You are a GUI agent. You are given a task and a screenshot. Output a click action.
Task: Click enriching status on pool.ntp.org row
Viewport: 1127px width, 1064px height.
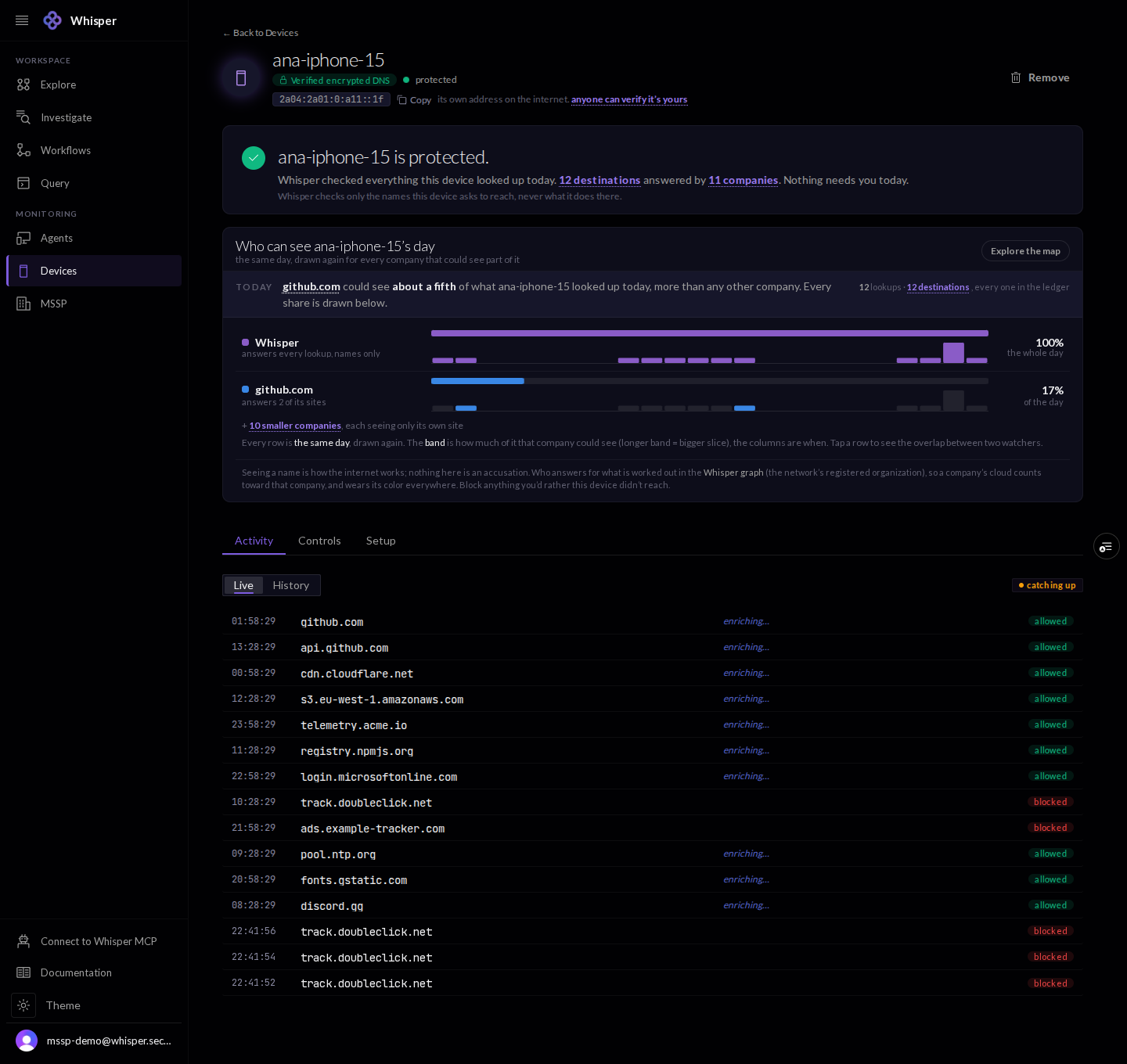point(746,854)
